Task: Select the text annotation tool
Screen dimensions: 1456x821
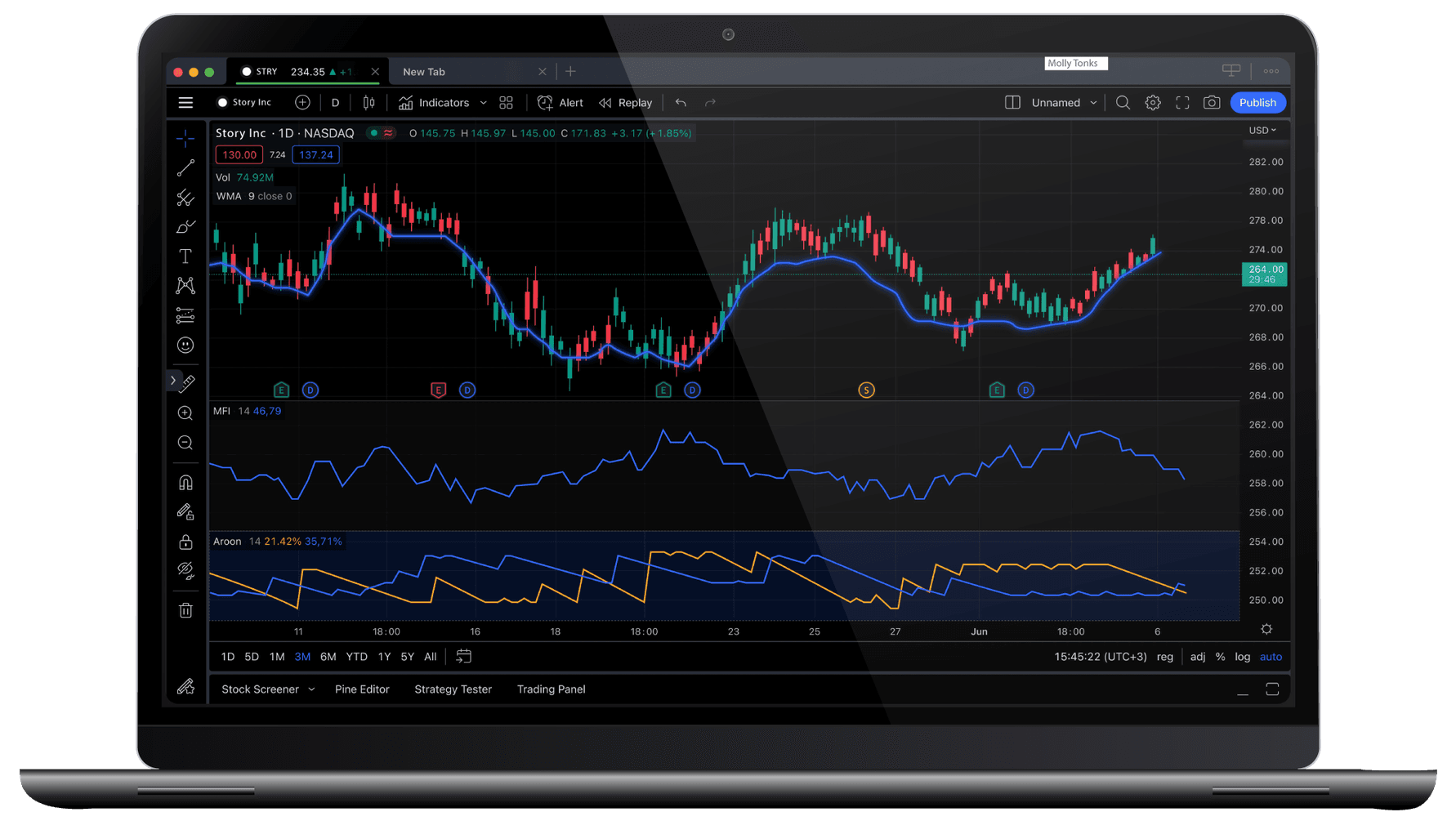Action: point(185,256)
